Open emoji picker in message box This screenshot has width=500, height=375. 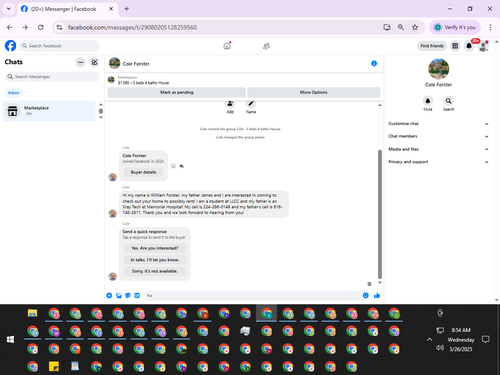coord(366,295)
